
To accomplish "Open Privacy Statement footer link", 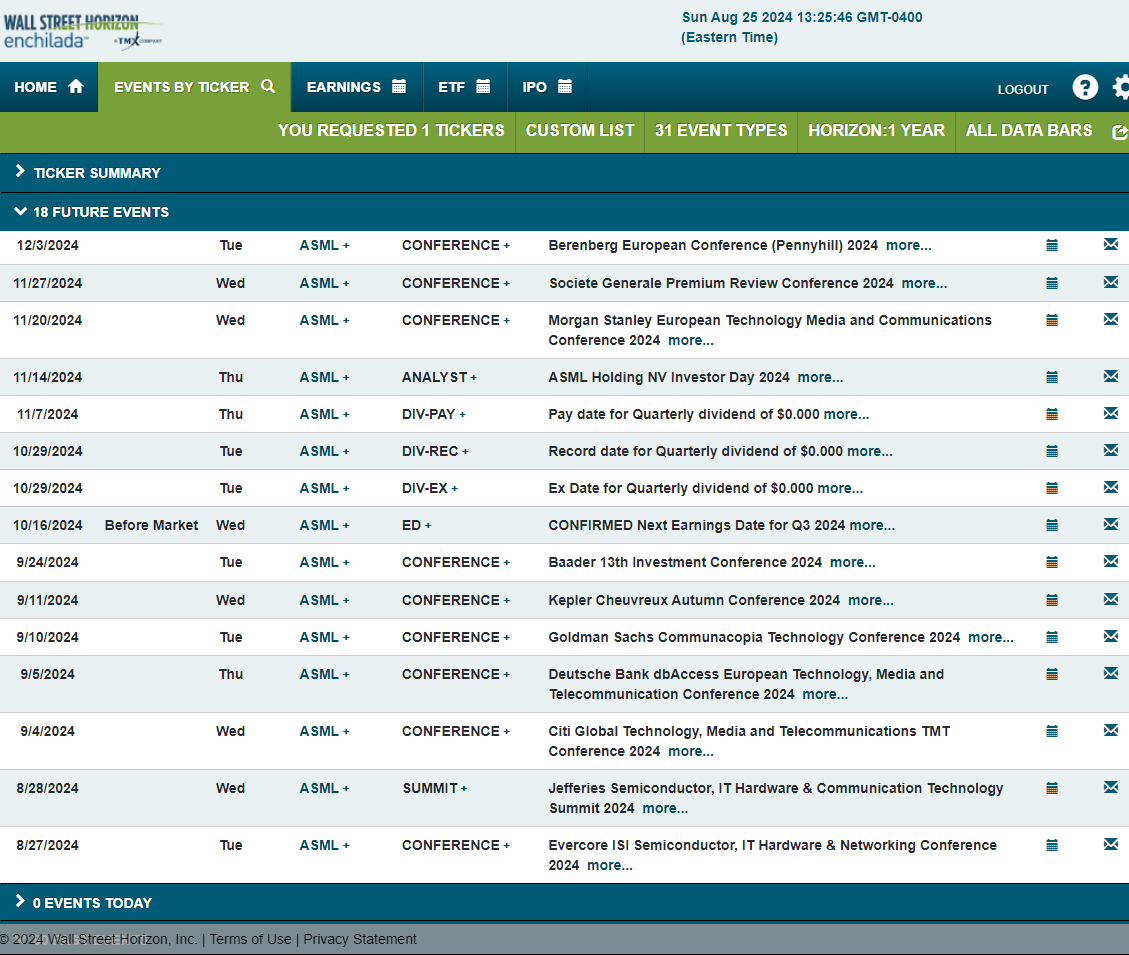I will (x=360, y=939).
